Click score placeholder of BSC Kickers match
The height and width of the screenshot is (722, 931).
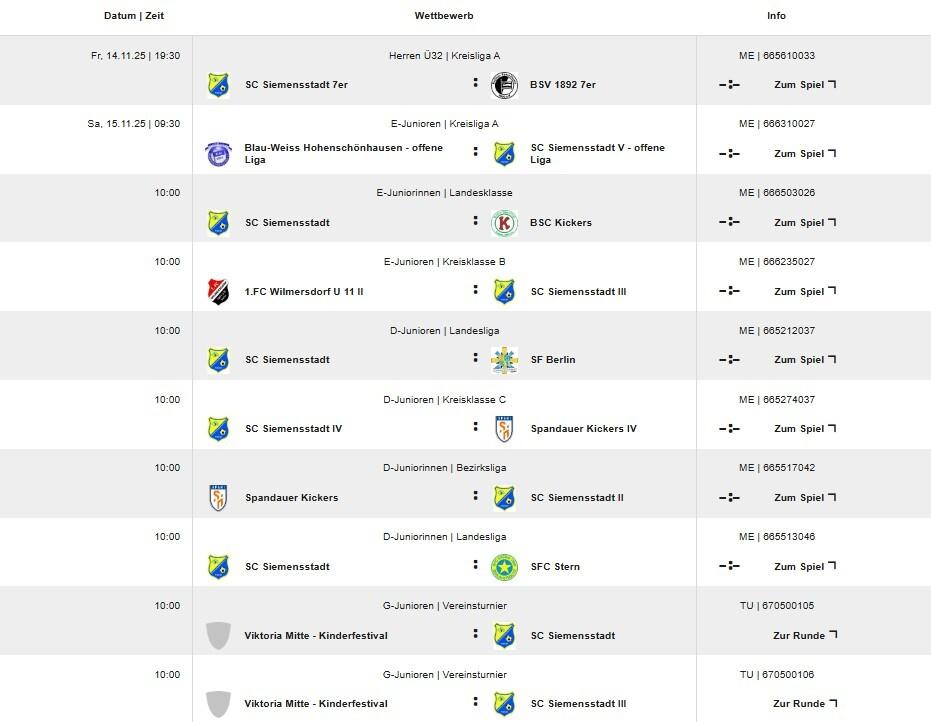click(x=729, y=223)
